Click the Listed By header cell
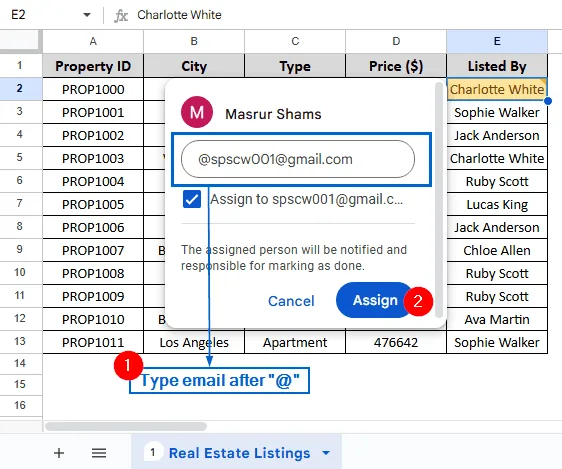Viewport: 562px width, 469px height. point(497,66)
